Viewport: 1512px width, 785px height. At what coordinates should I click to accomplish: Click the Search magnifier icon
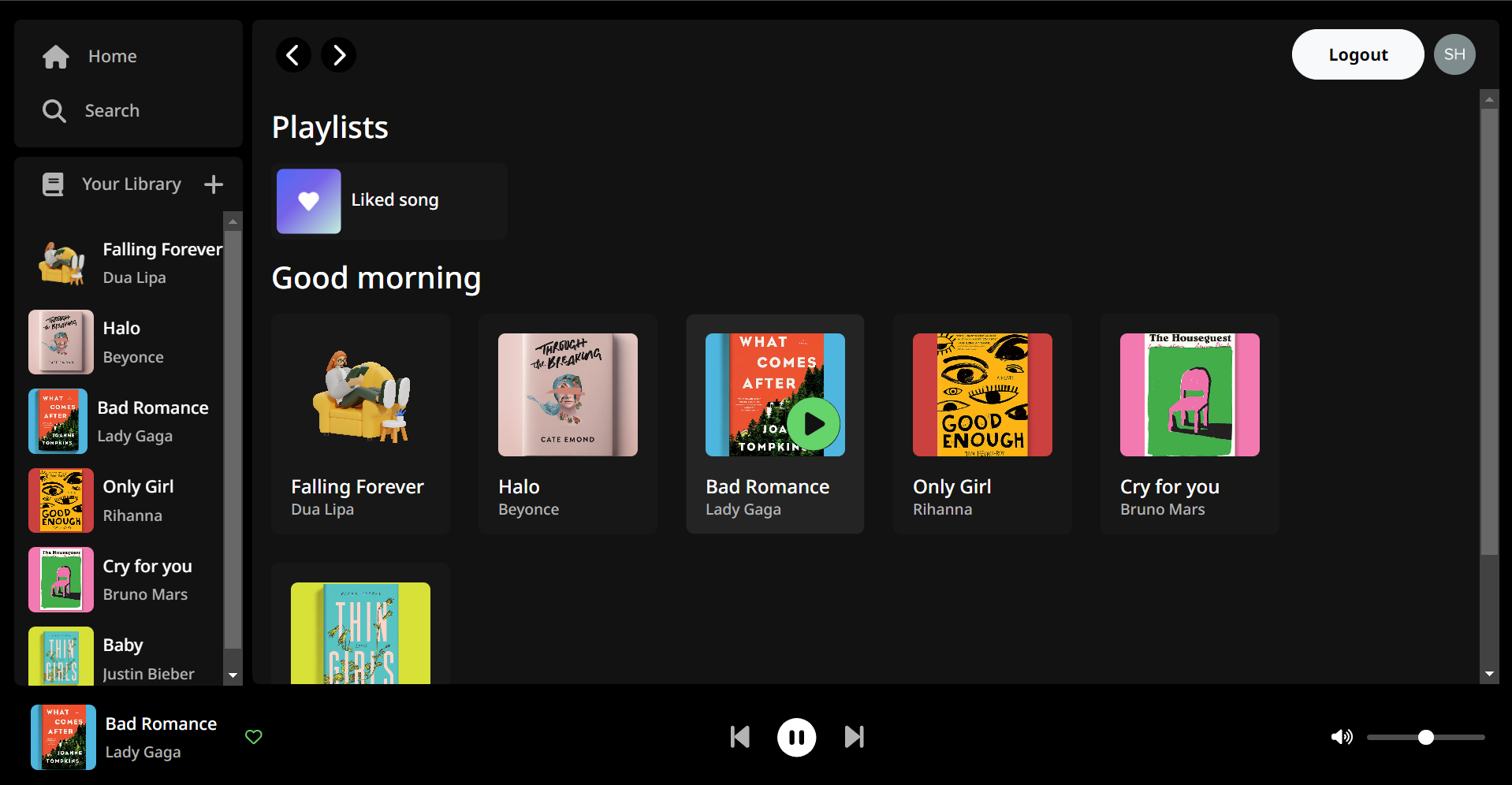point(54,111)
